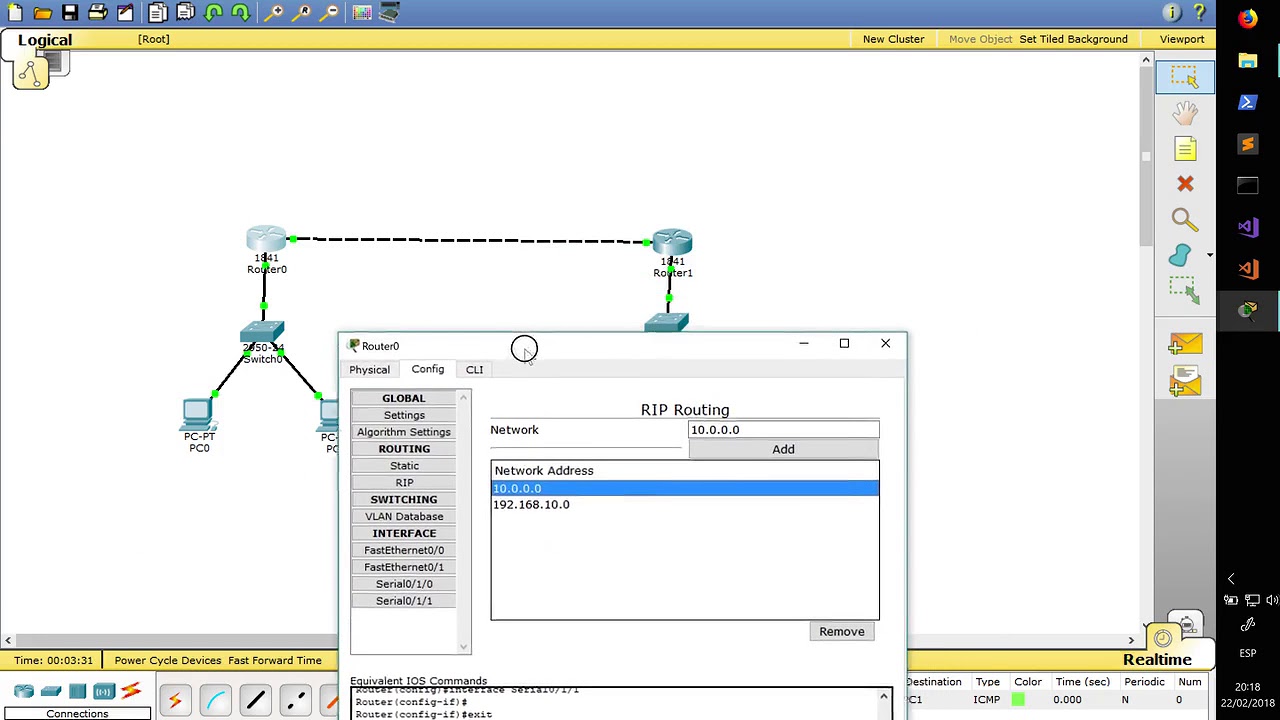Open Static routing configuration

(x=404, y=466)
